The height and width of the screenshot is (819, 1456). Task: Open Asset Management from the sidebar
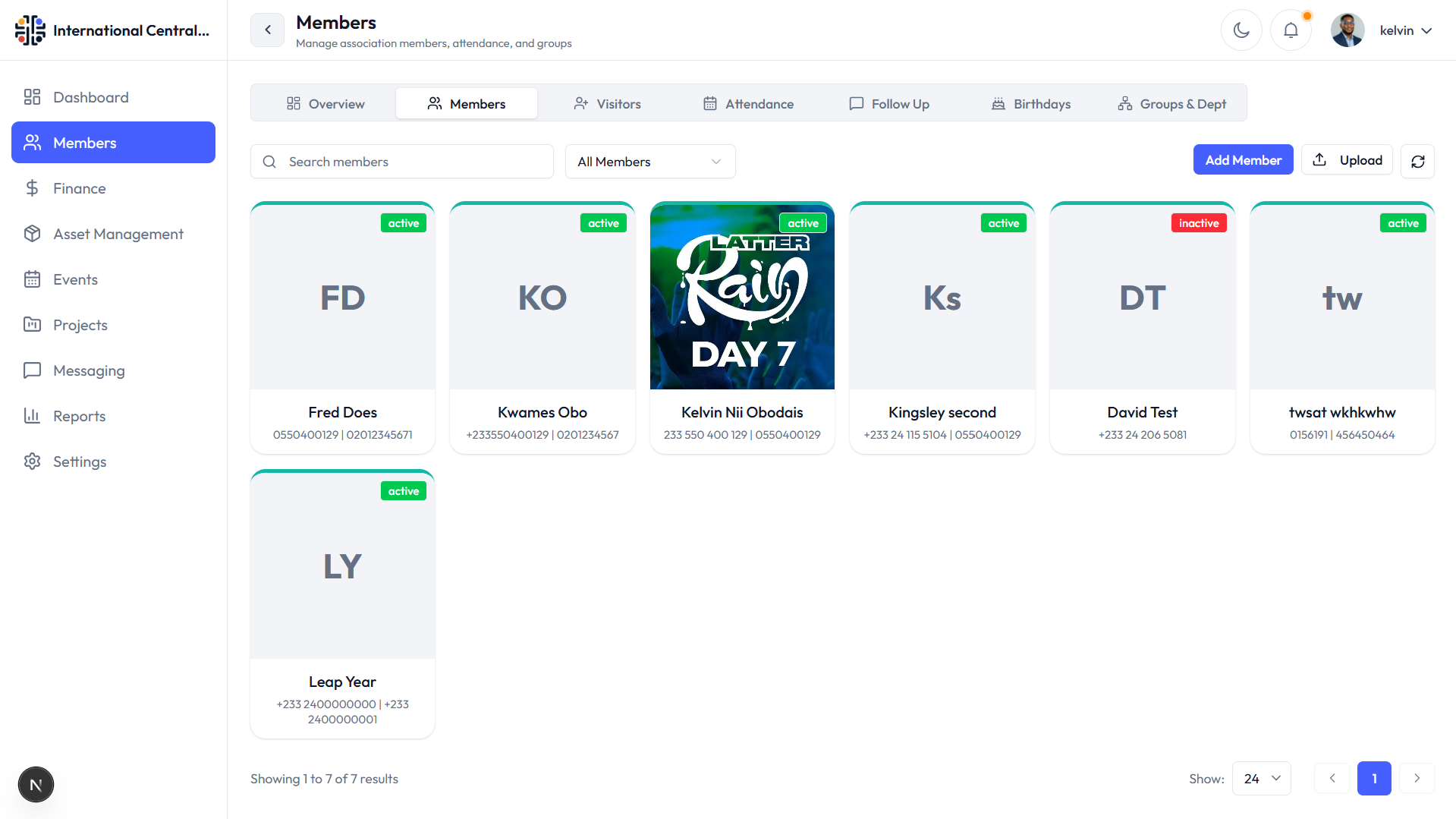118,233
